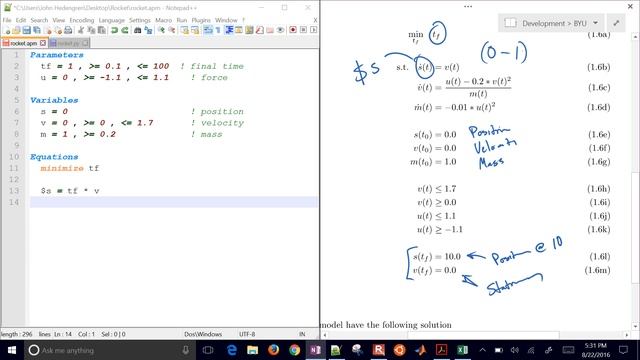Click the 'UTF-8' status bar entry
The image size is (640, 360).
(x=247, y=334)
